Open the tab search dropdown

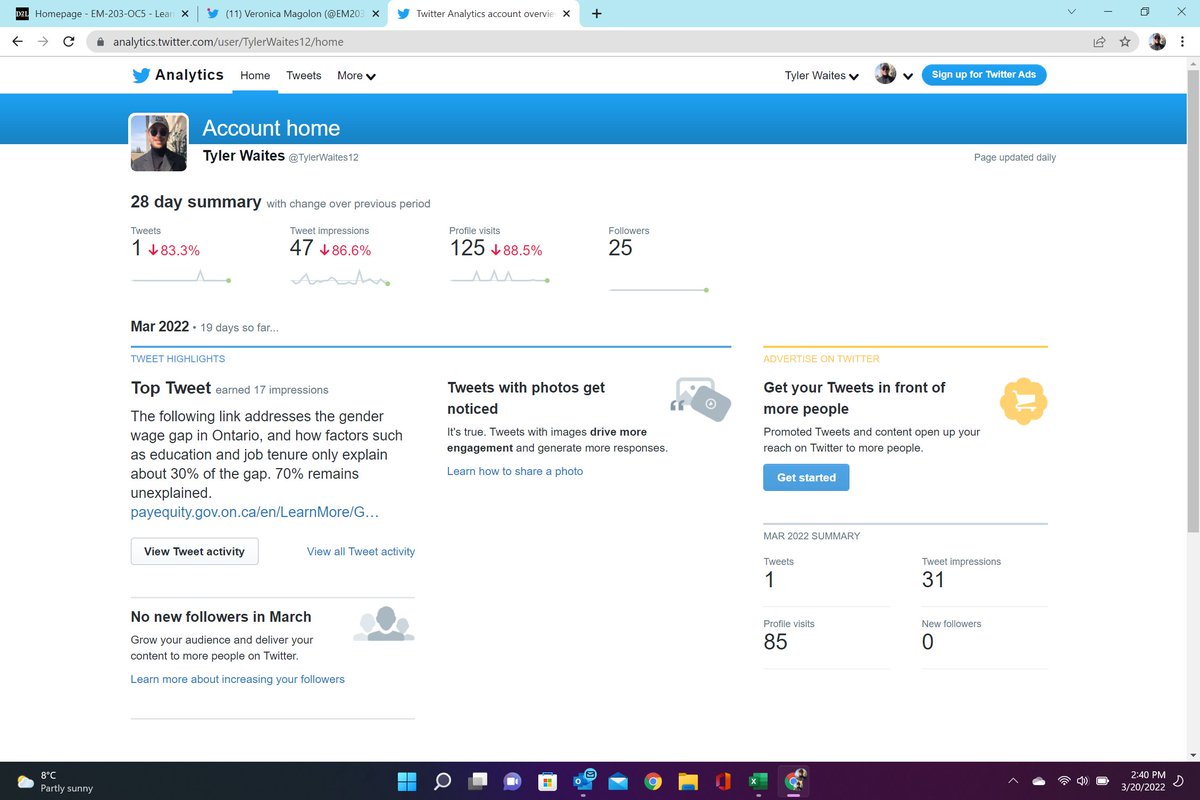(x=1071, y=12)
